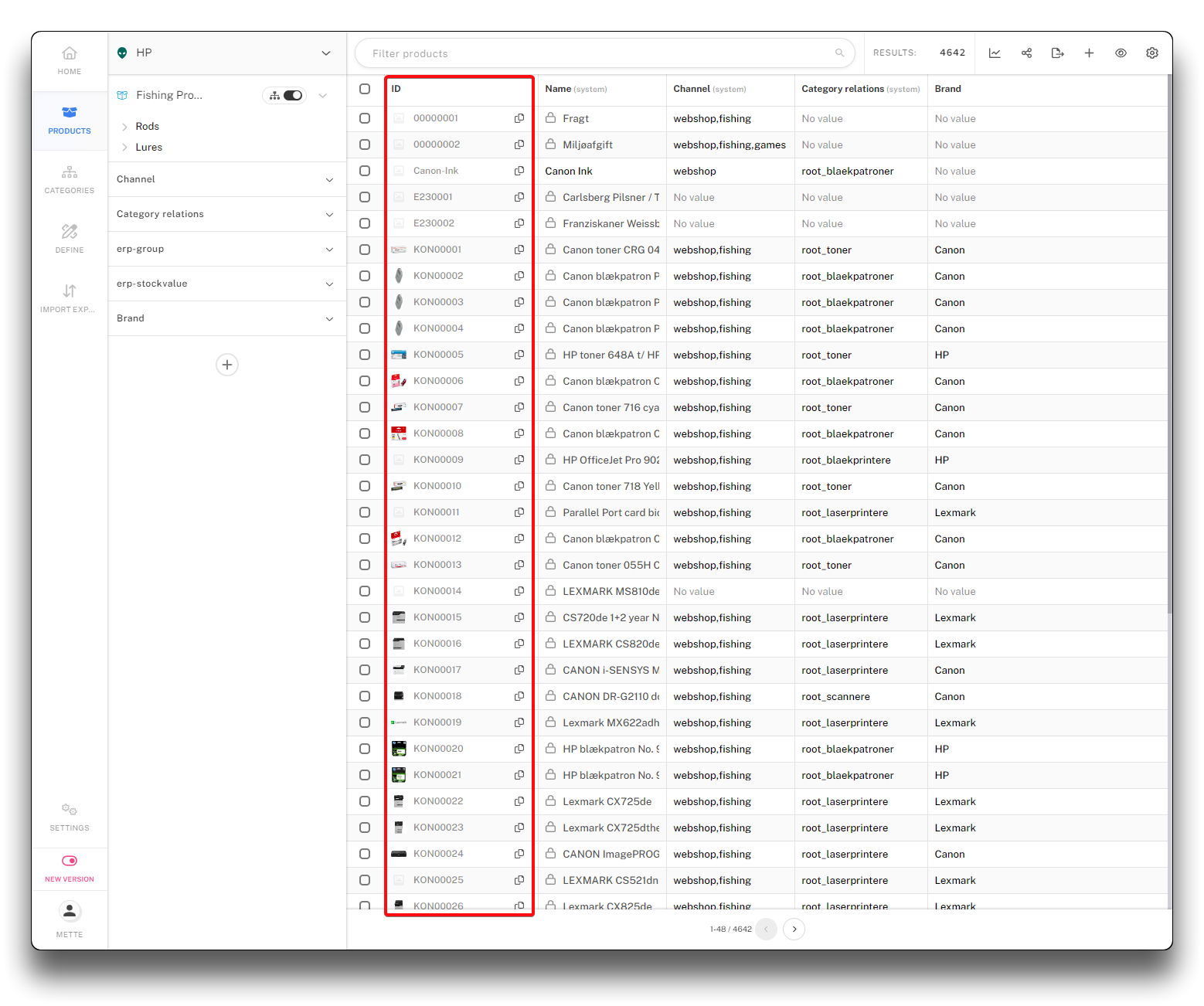Open the statistics chart icon in toolbar
The width and height of the screenshot is (1204, 1006).
(995, 53)
